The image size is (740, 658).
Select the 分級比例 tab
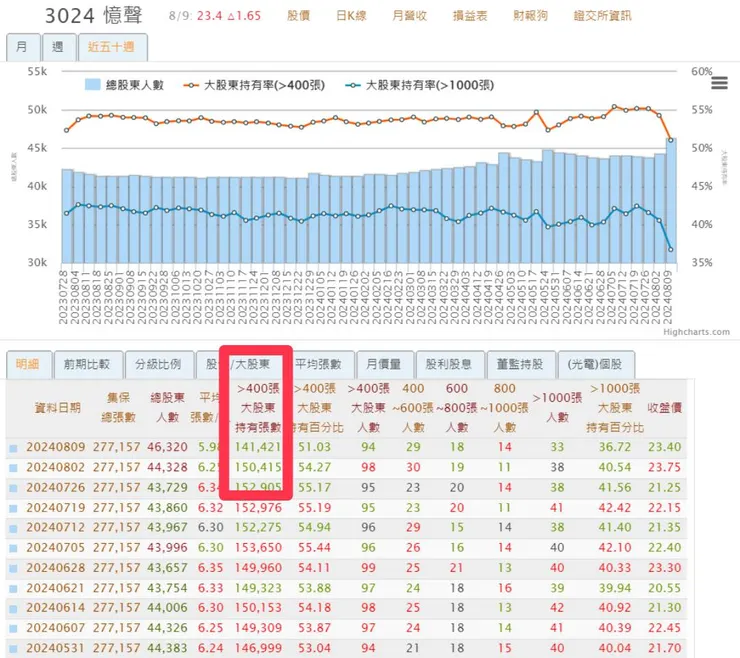159,364
